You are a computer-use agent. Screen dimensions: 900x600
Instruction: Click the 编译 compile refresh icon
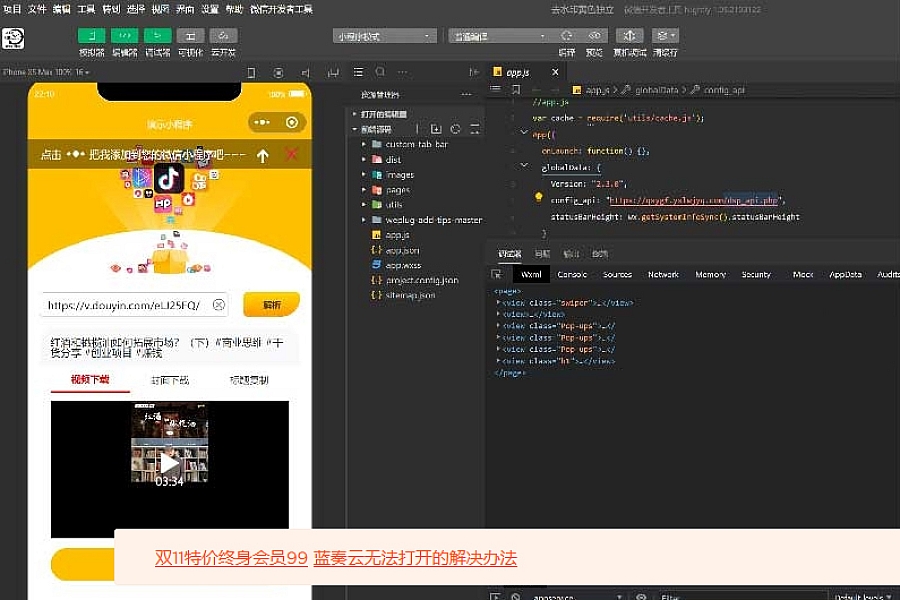point(567,36)
